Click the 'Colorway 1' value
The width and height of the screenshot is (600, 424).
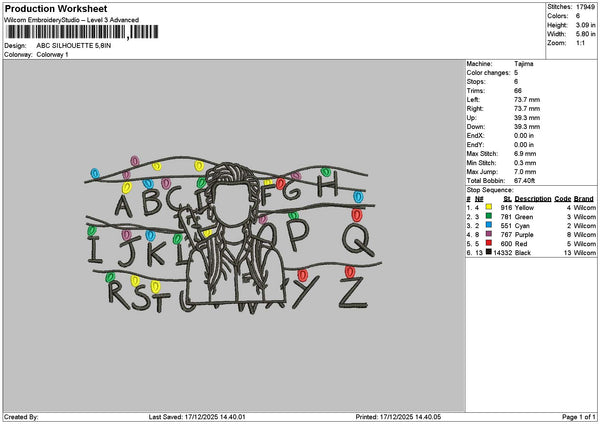pos(52,55)
